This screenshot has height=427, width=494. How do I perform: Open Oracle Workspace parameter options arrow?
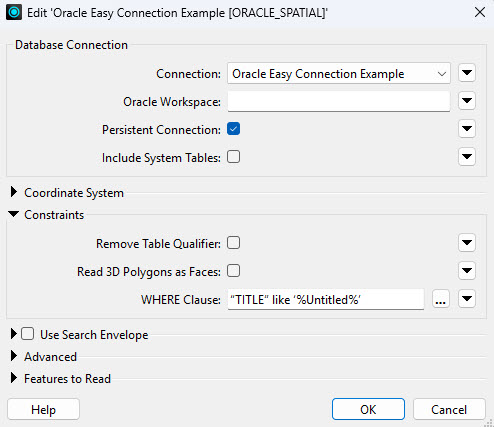467,101
